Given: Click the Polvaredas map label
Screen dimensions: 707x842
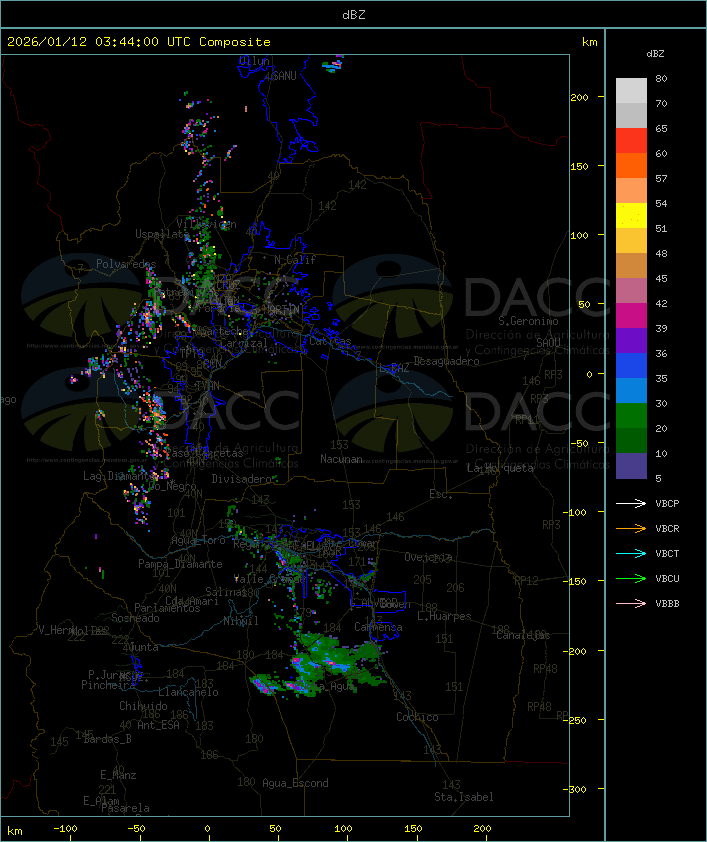Looking at the screenshot, I should 126,264.
